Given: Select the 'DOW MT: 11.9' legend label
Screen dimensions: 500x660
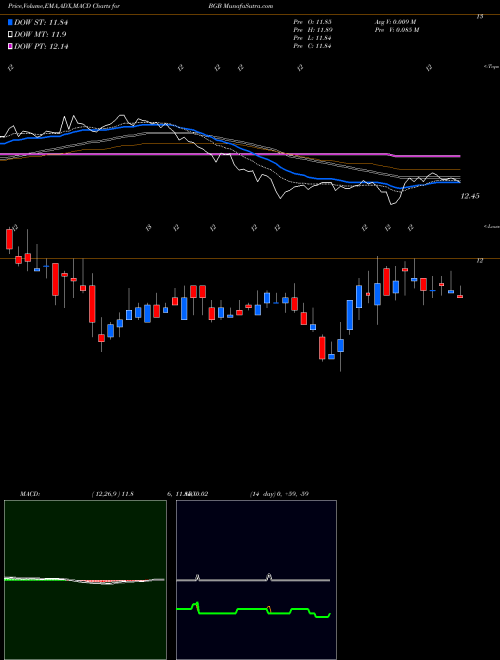Looking at the screenshot, I should point(40,35).
